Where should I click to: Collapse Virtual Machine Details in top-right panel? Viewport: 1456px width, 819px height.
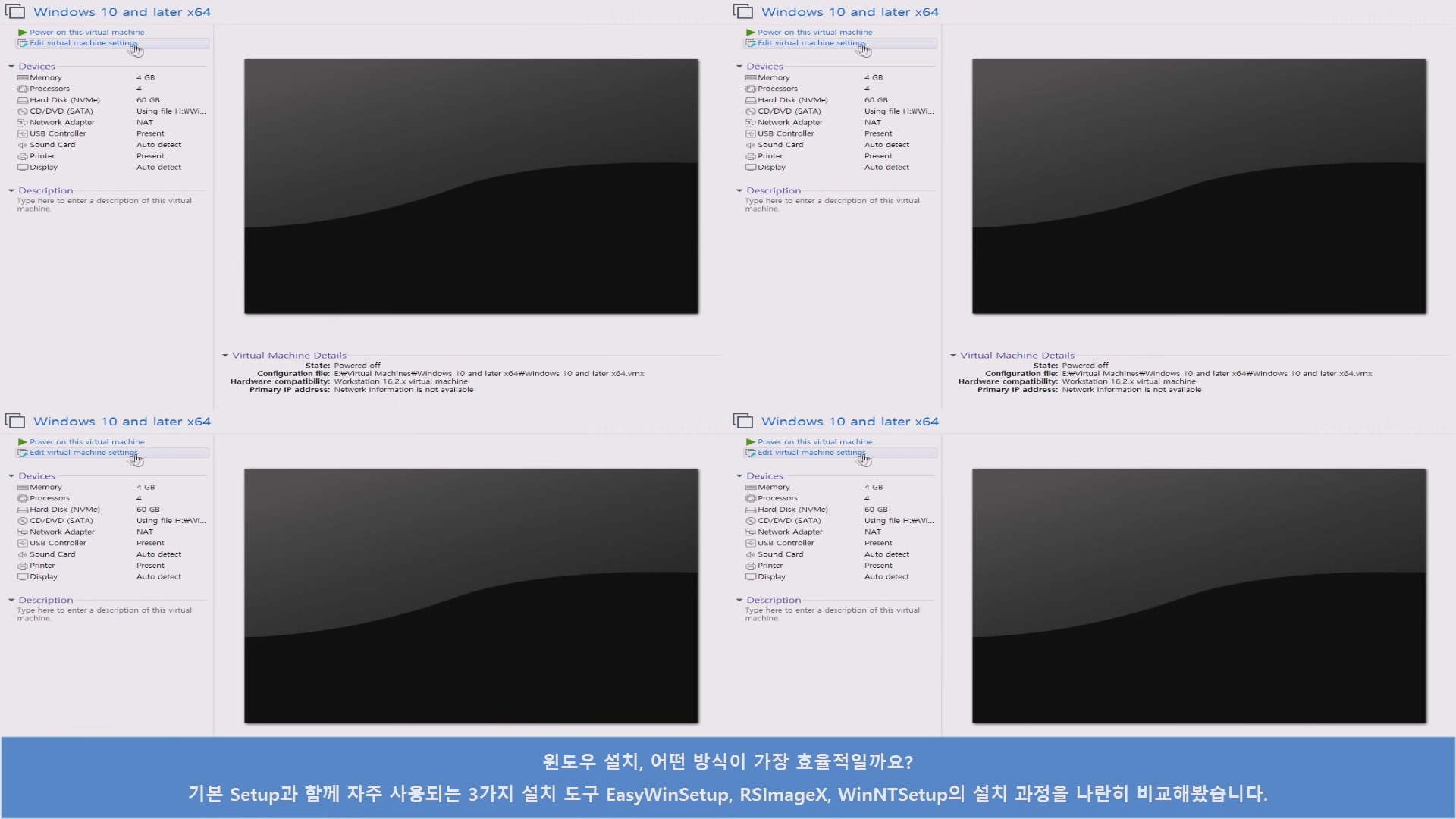(953, 355)
